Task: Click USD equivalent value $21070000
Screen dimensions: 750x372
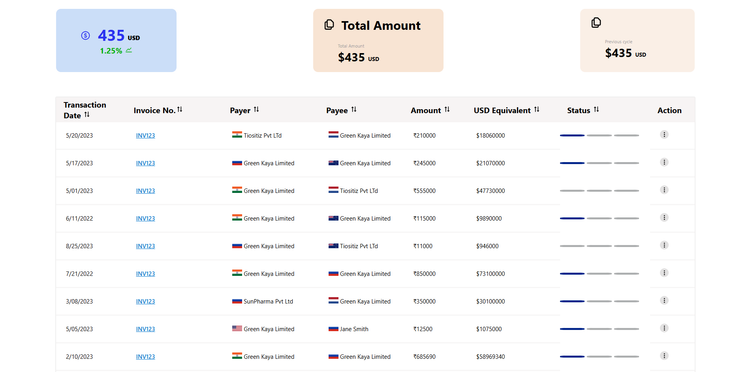Action: click(x=491, y=163)
